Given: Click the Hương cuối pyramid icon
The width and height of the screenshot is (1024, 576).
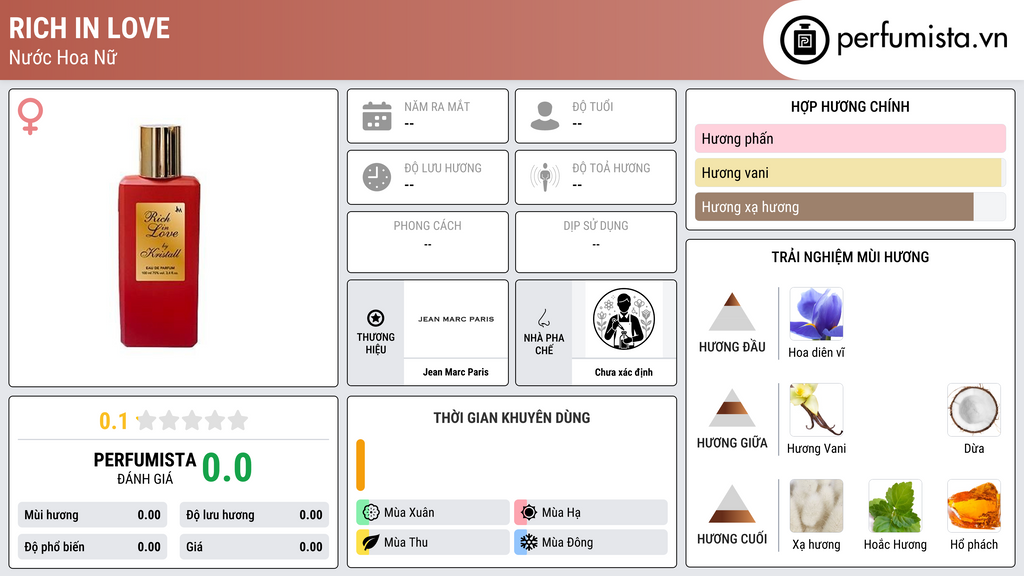Looking at the screenshot, I should pos(732,504).
